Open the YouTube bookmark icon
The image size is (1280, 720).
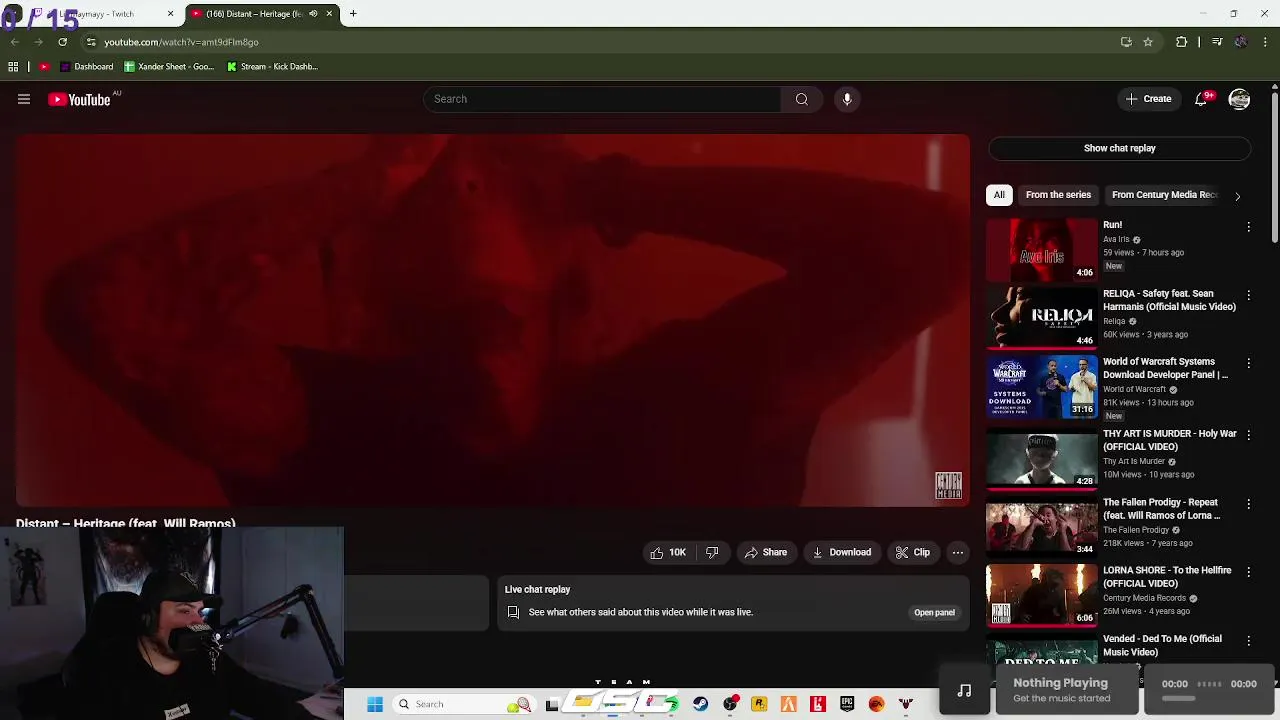point(44,67)
